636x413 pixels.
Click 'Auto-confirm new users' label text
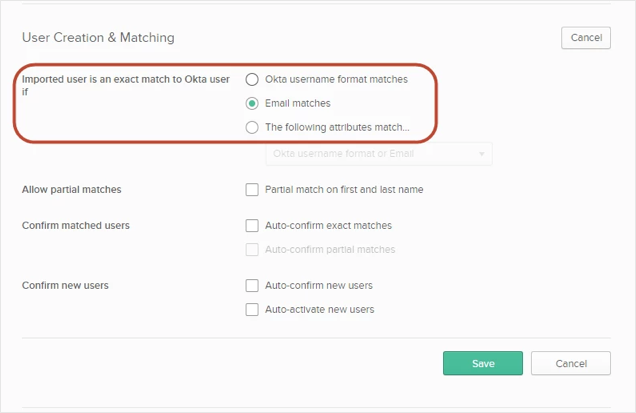click(319, 285)
